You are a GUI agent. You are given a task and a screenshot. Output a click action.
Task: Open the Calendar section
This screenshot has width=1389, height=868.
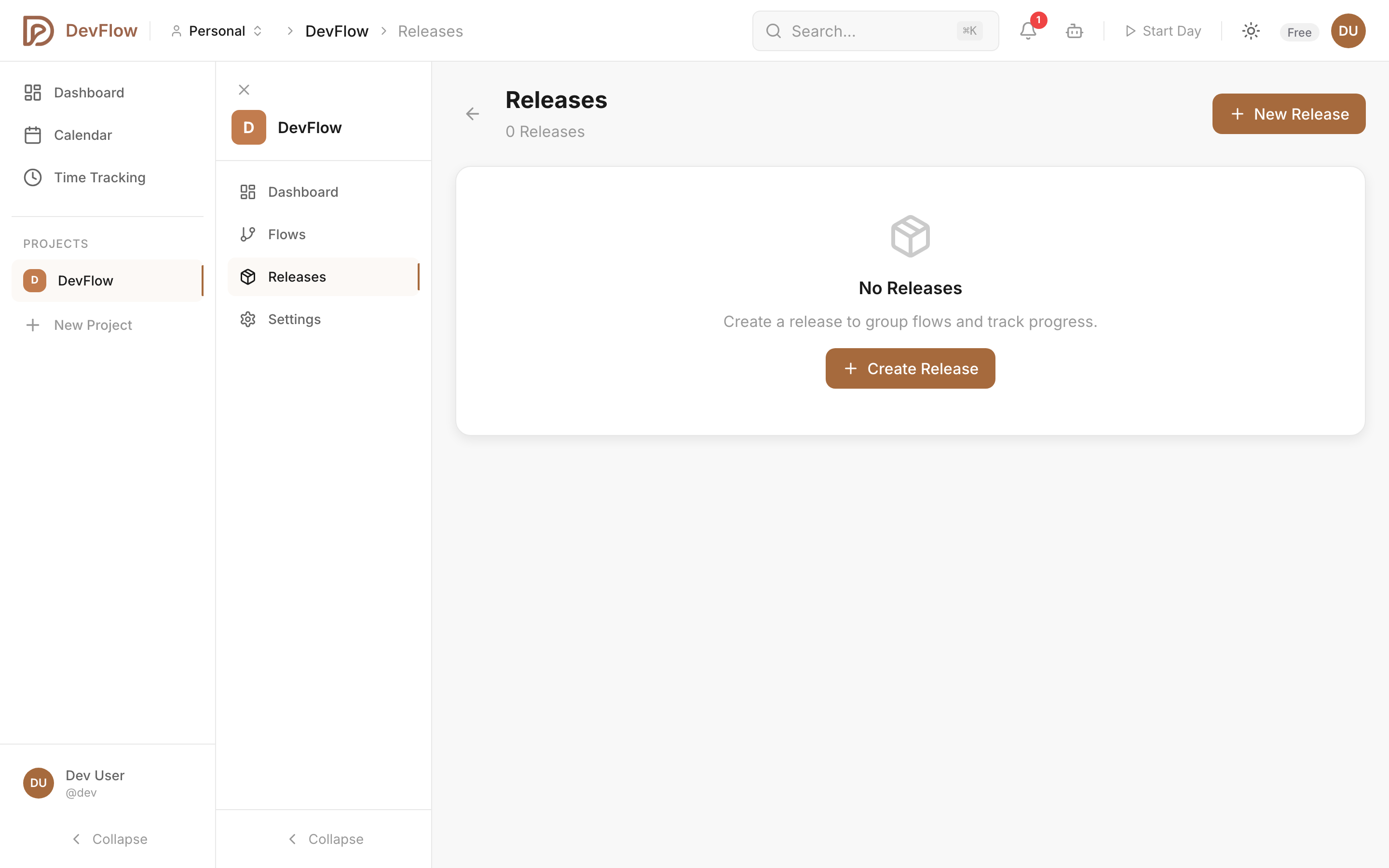83,135
